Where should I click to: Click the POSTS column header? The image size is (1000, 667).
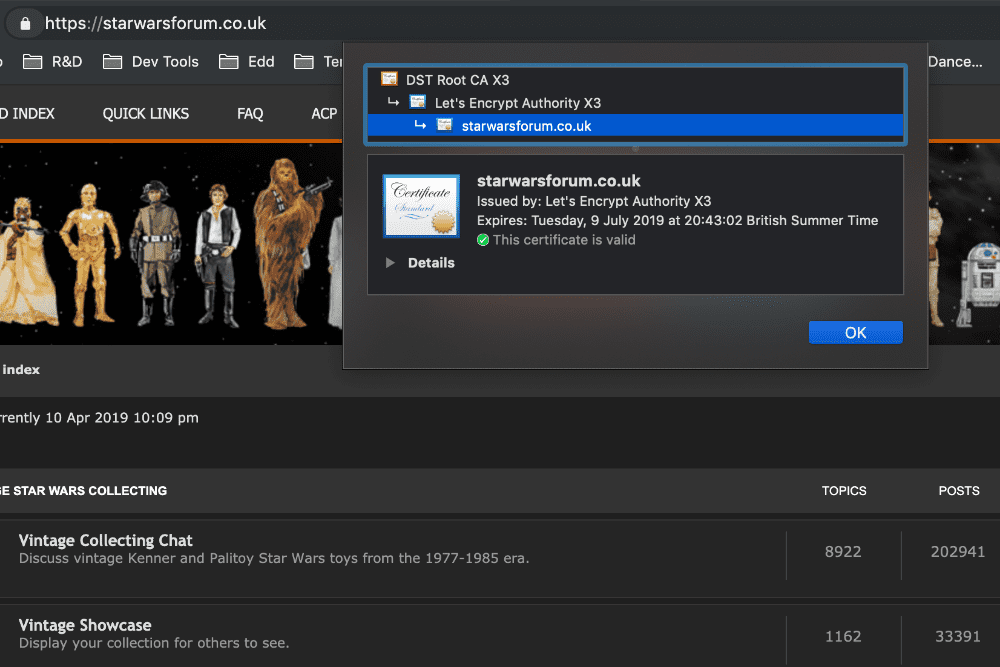pyautogui.click(x=959, y=491)
